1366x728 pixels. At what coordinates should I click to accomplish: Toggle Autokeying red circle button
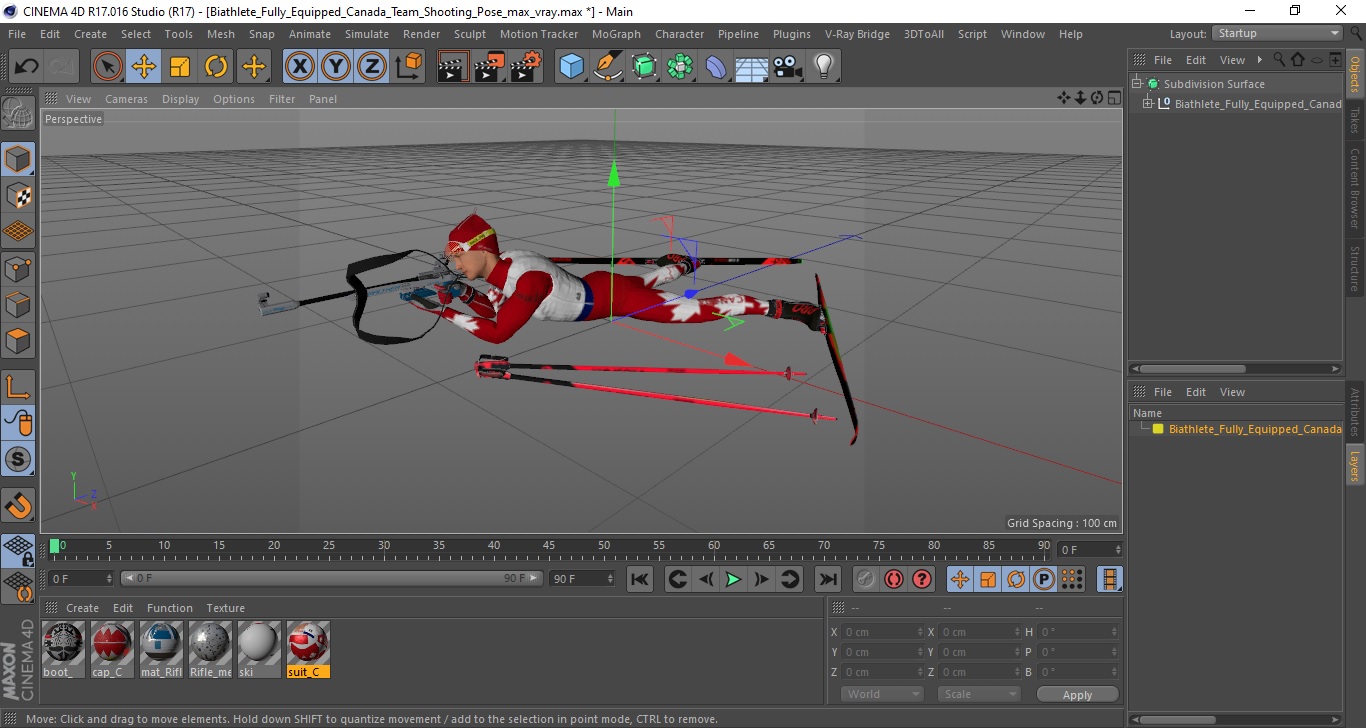(894, 579)
